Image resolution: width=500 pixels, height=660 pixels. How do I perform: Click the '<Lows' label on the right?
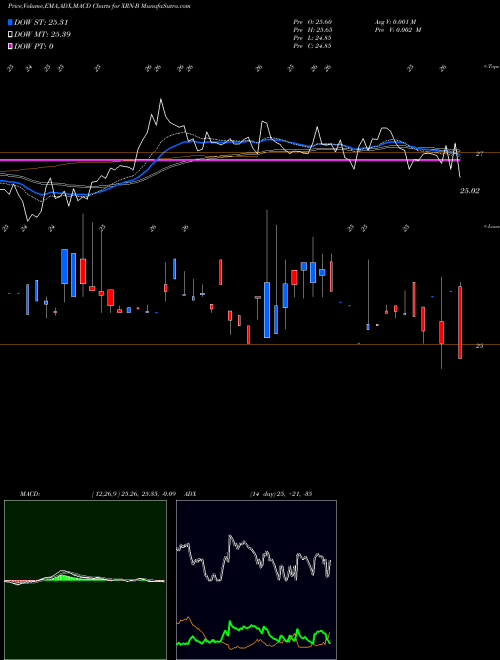(492, 226)
